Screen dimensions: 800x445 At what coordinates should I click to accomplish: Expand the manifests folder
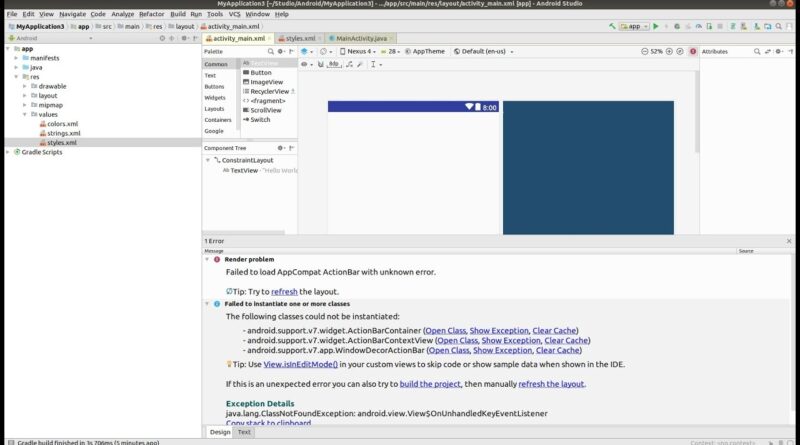pyautogui.click(x=16, y=58)
